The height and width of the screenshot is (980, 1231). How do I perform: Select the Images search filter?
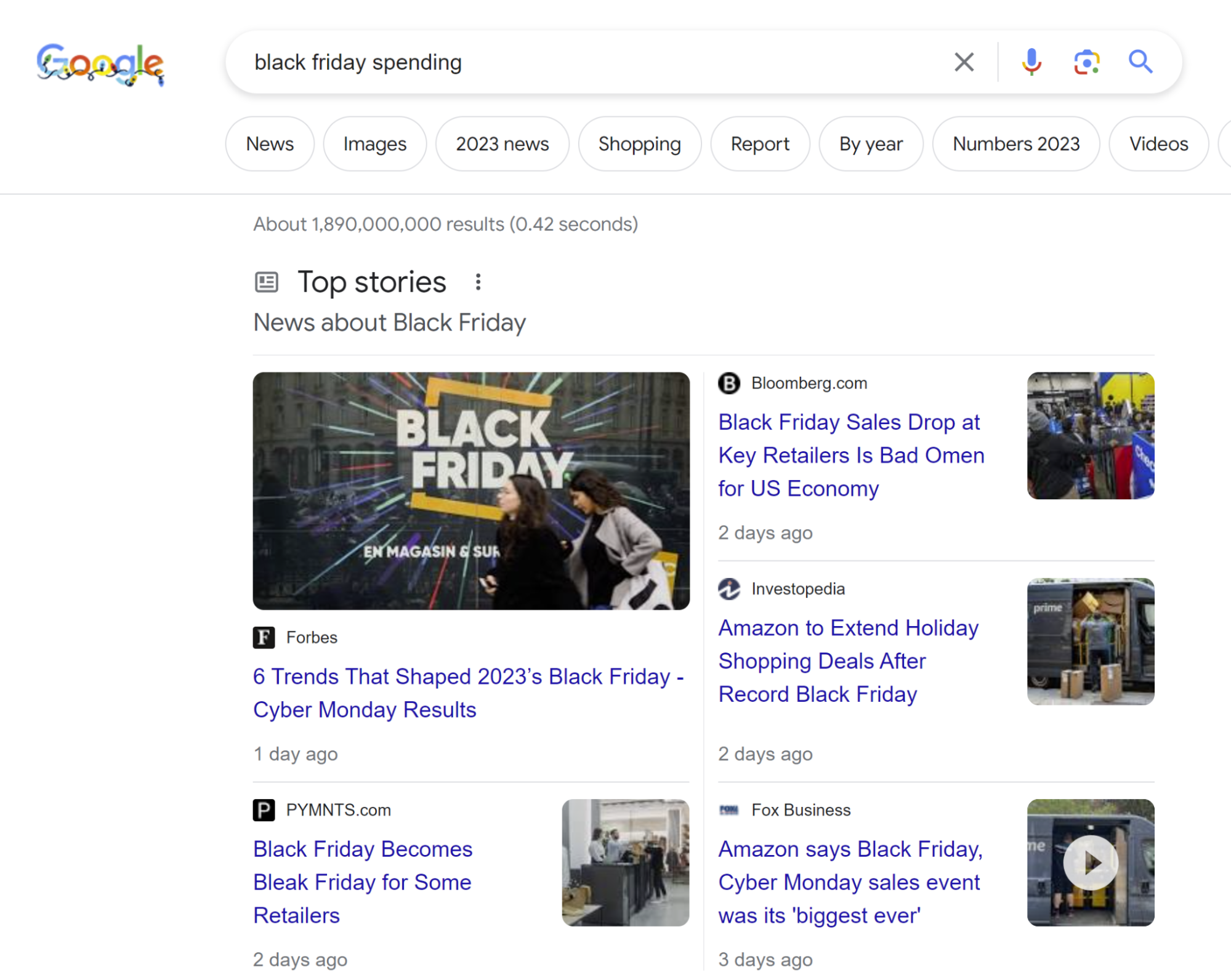tap(374, 143)
